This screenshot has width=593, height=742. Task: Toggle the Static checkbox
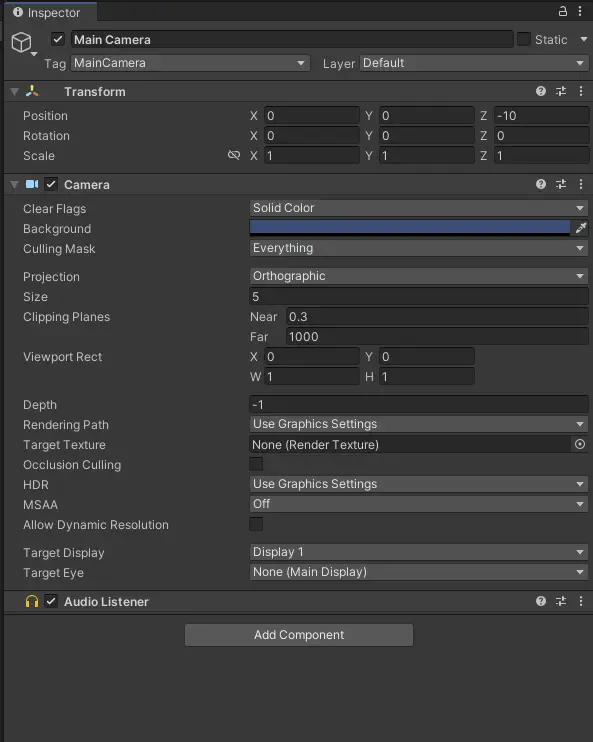click(523, 39)
